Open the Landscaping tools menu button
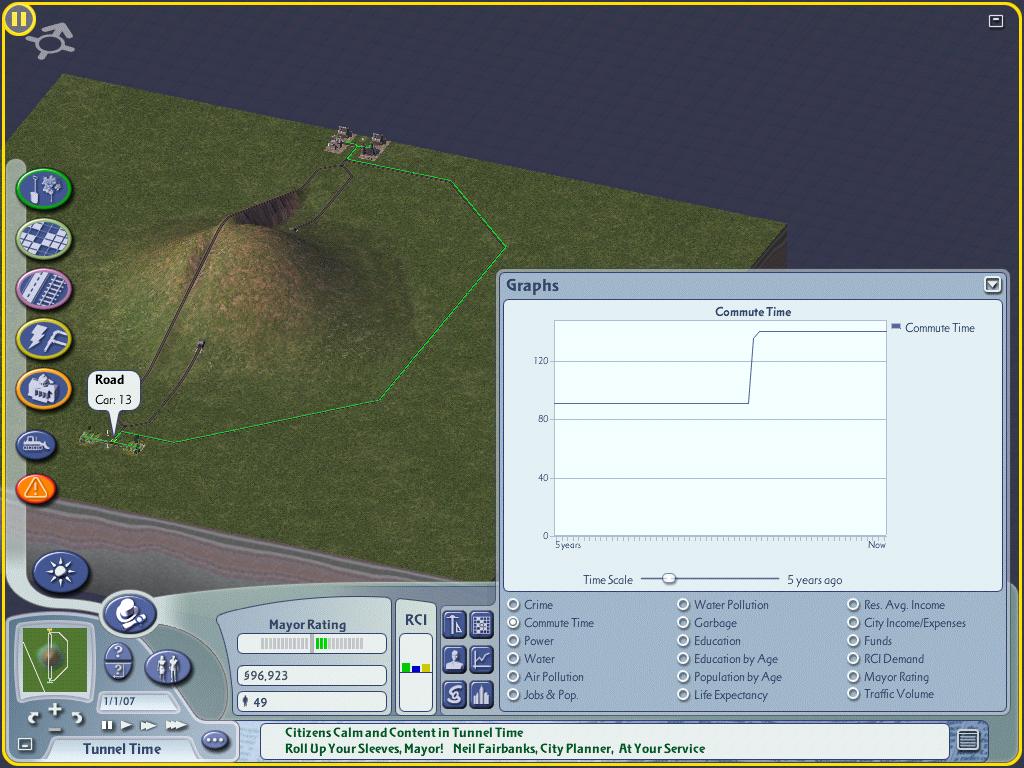This screenshot has width=1024, height=768. 44,189
